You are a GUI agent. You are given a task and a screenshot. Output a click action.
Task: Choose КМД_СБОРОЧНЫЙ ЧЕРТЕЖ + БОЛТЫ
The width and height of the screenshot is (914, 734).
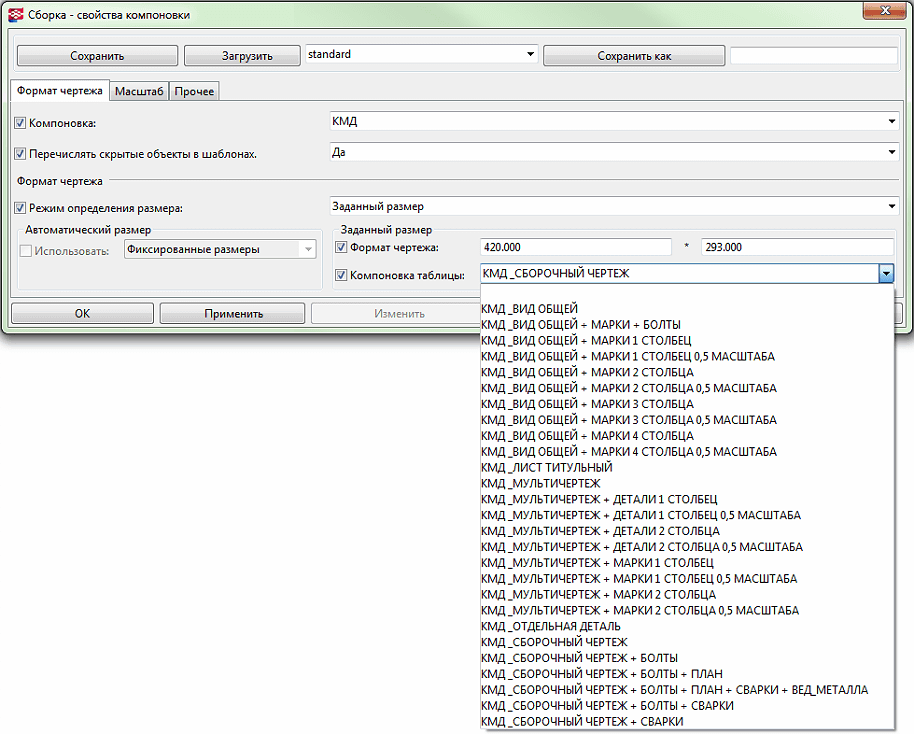pyautogui.click(x=687, y=658)
